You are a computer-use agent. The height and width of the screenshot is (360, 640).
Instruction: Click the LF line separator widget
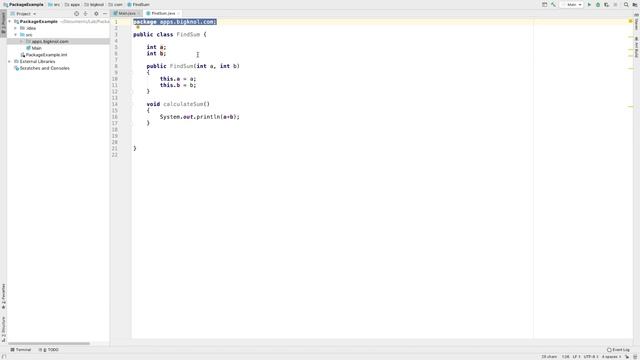[x=576, y=357]
